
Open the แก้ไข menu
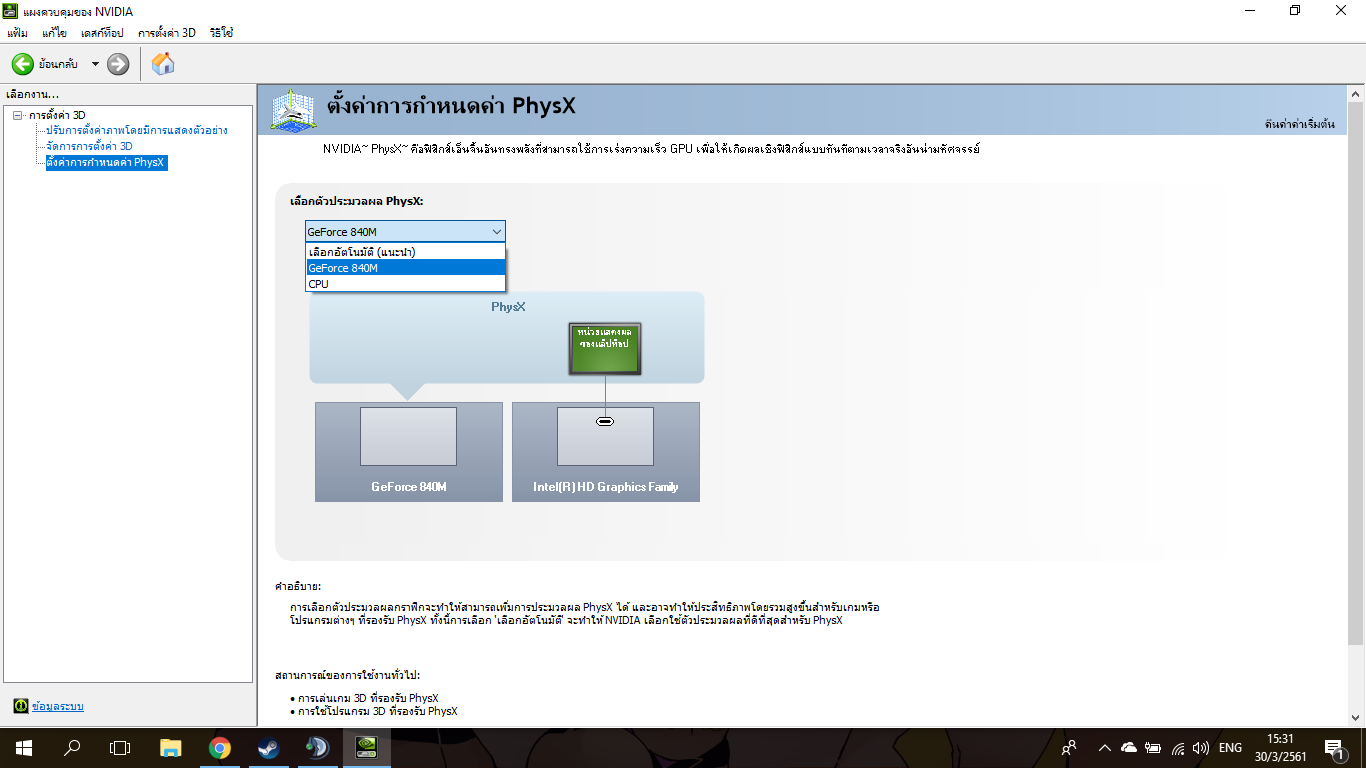54,33
